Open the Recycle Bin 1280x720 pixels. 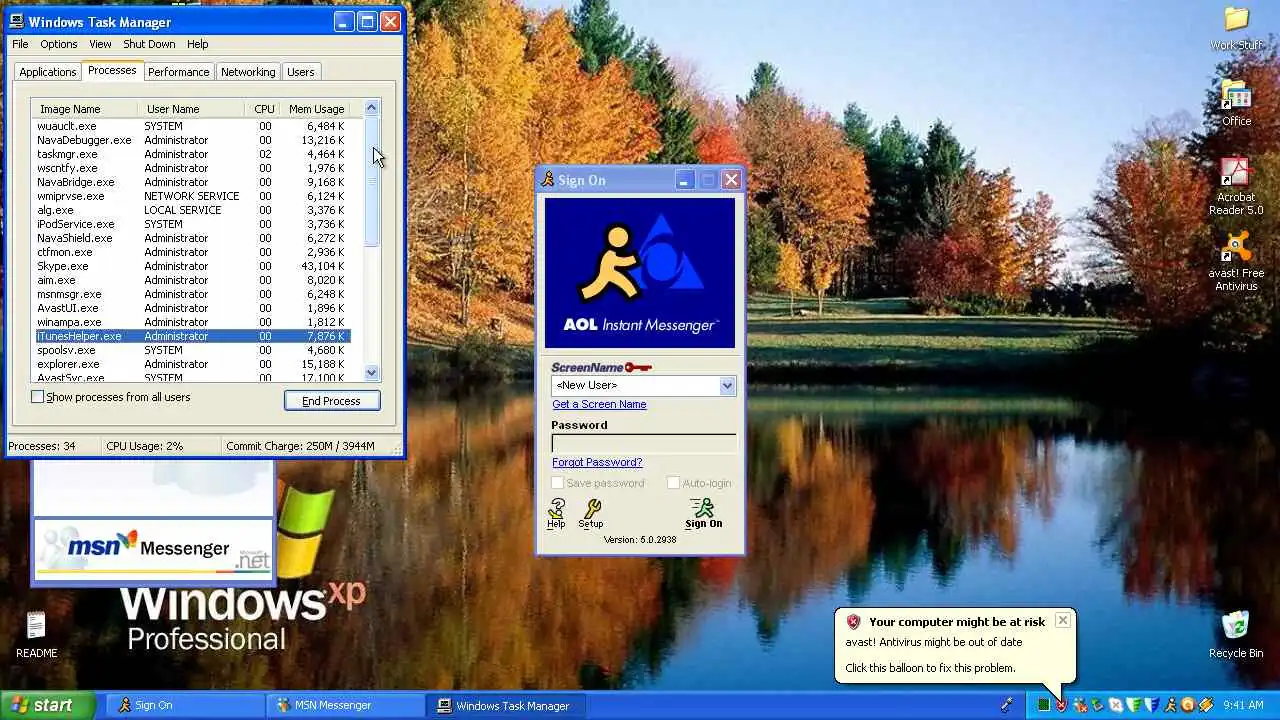[x=1236, y=634]
